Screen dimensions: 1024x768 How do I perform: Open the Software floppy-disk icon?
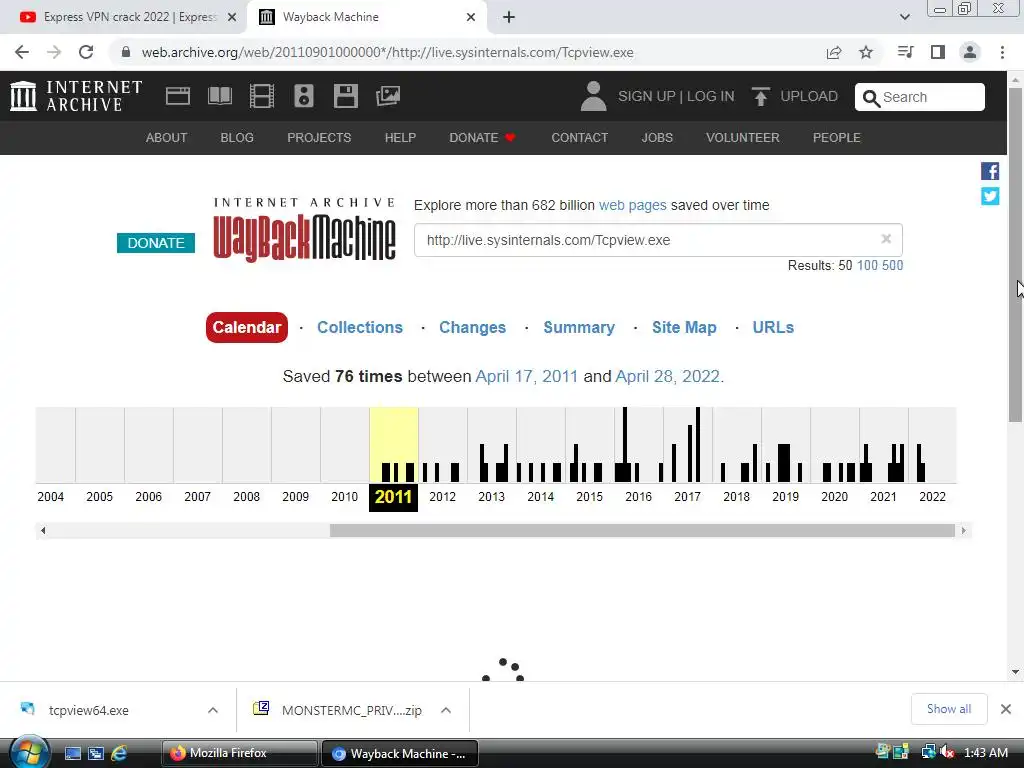pos(345,96)
